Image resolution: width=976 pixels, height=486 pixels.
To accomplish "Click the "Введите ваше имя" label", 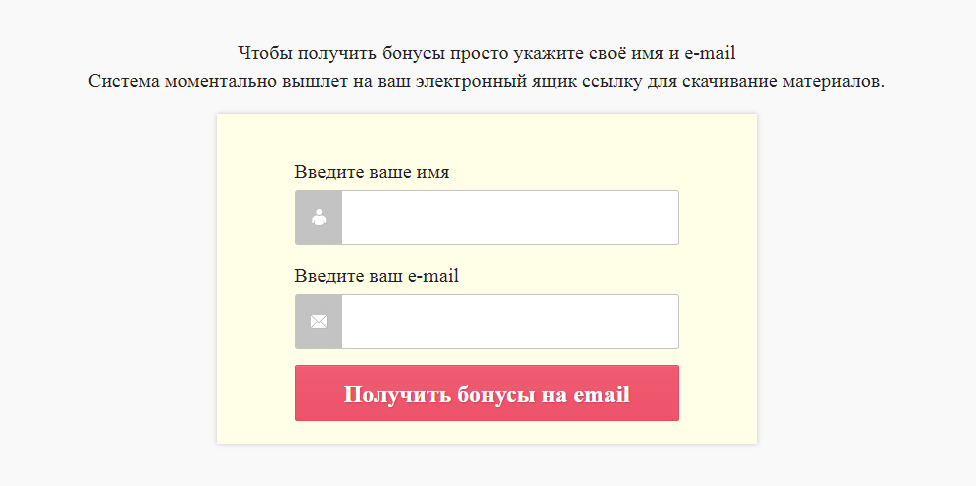I will click(371, 172).
